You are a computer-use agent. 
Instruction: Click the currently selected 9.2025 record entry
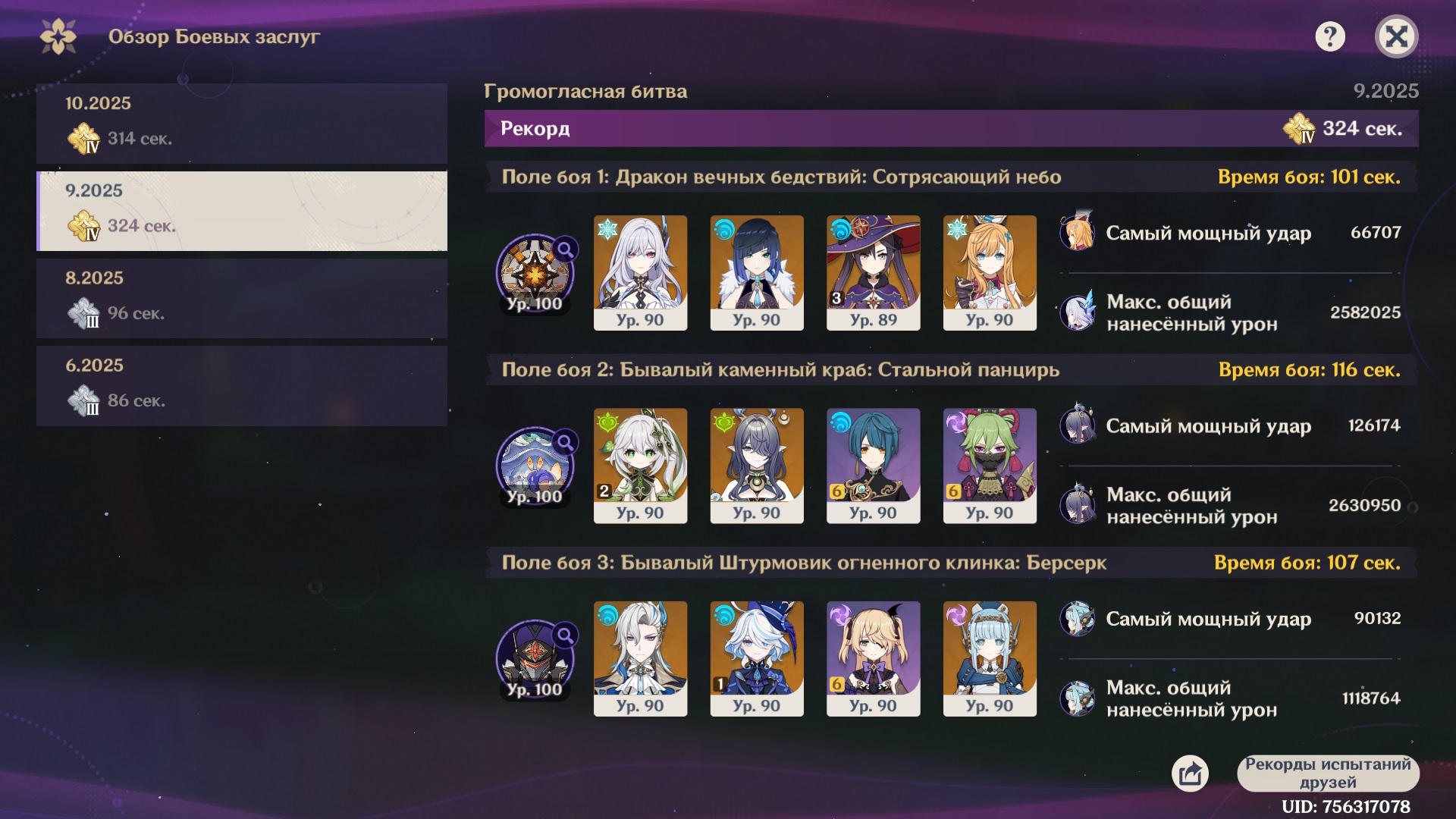[242, 211]
